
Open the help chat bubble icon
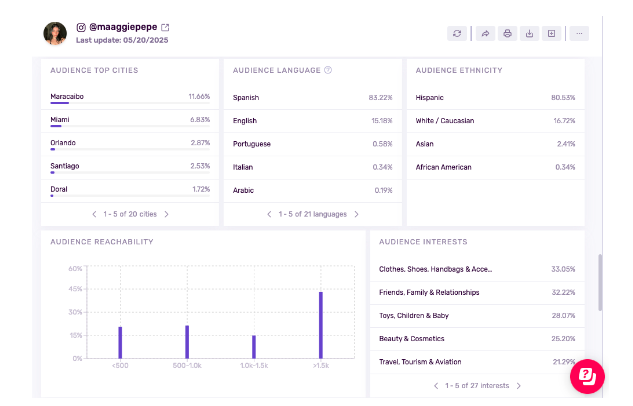click(588, 376)
